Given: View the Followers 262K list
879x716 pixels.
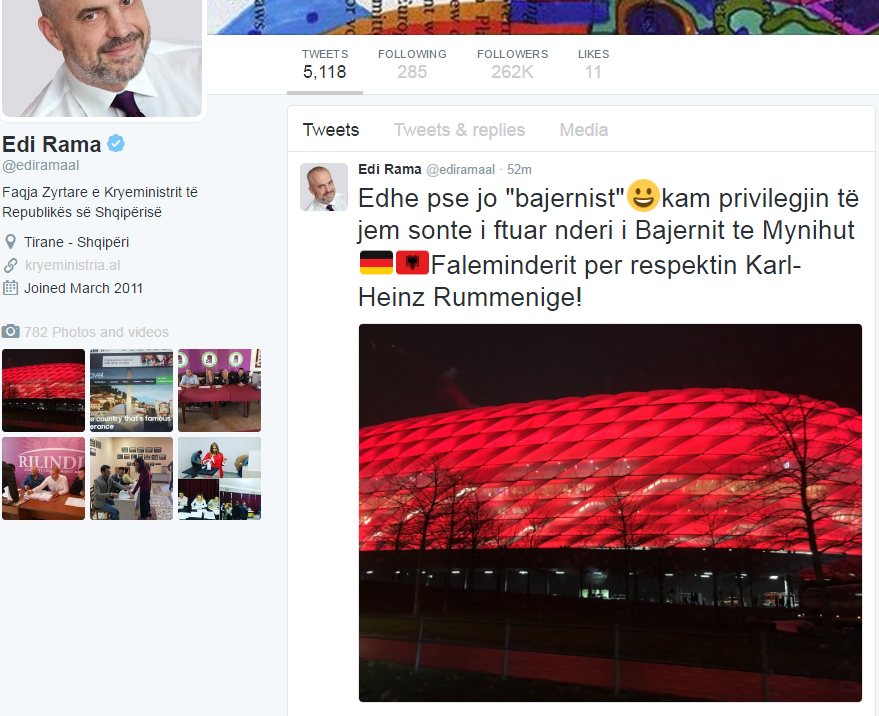Looking at the screenshot, I should click(512, 64).
